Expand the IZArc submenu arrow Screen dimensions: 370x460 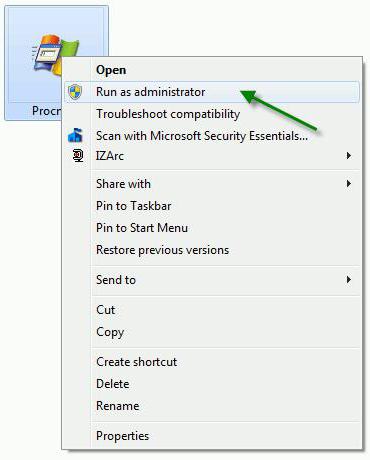pyautogui.click(x=349, y=156)
